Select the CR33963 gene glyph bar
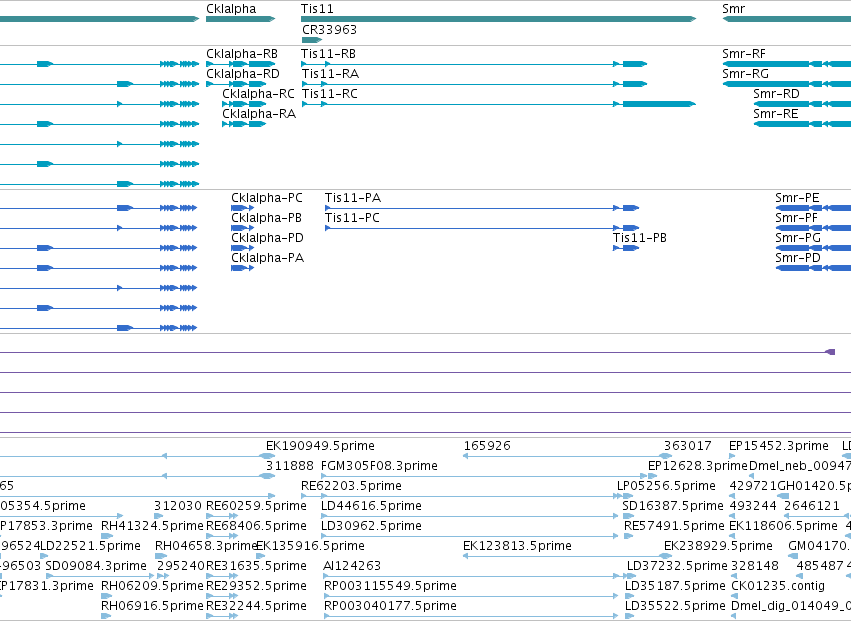The width and height of the screenshot is (851, 621). pos(312,40)
